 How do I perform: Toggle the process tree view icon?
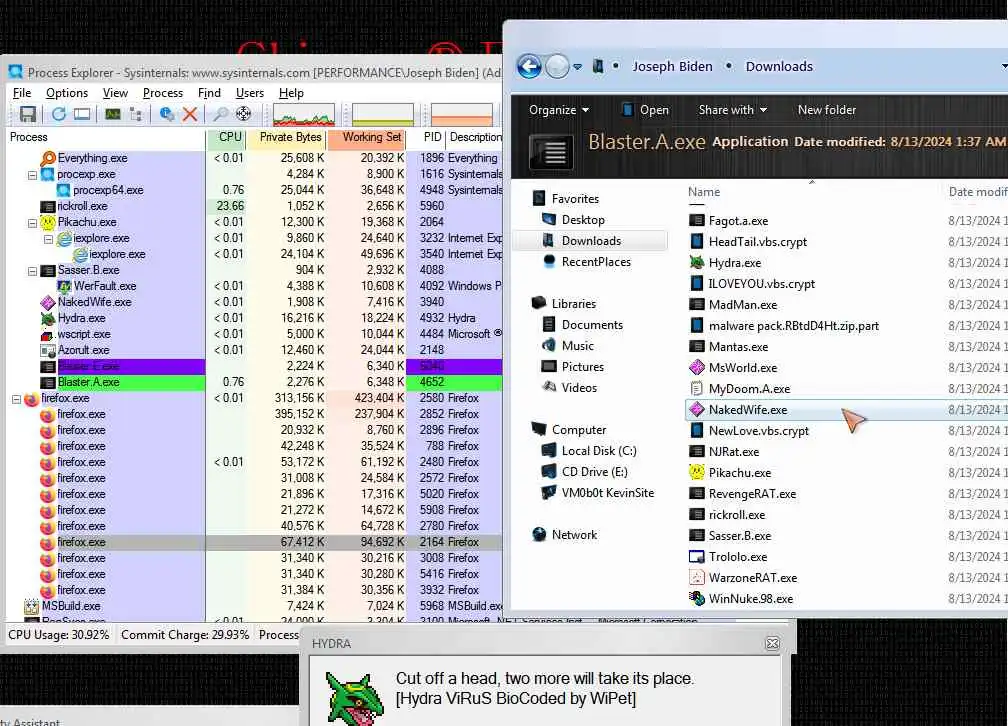[x=136, y=114]
